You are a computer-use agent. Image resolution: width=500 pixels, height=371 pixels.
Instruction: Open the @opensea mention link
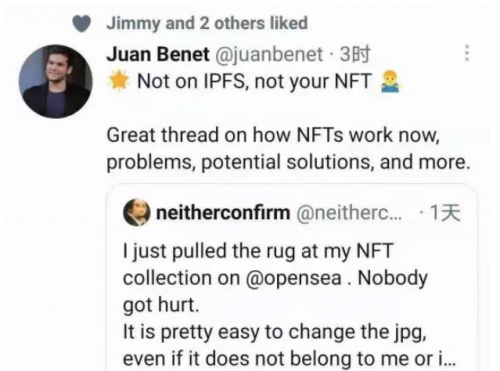click(x=294, y=278)
